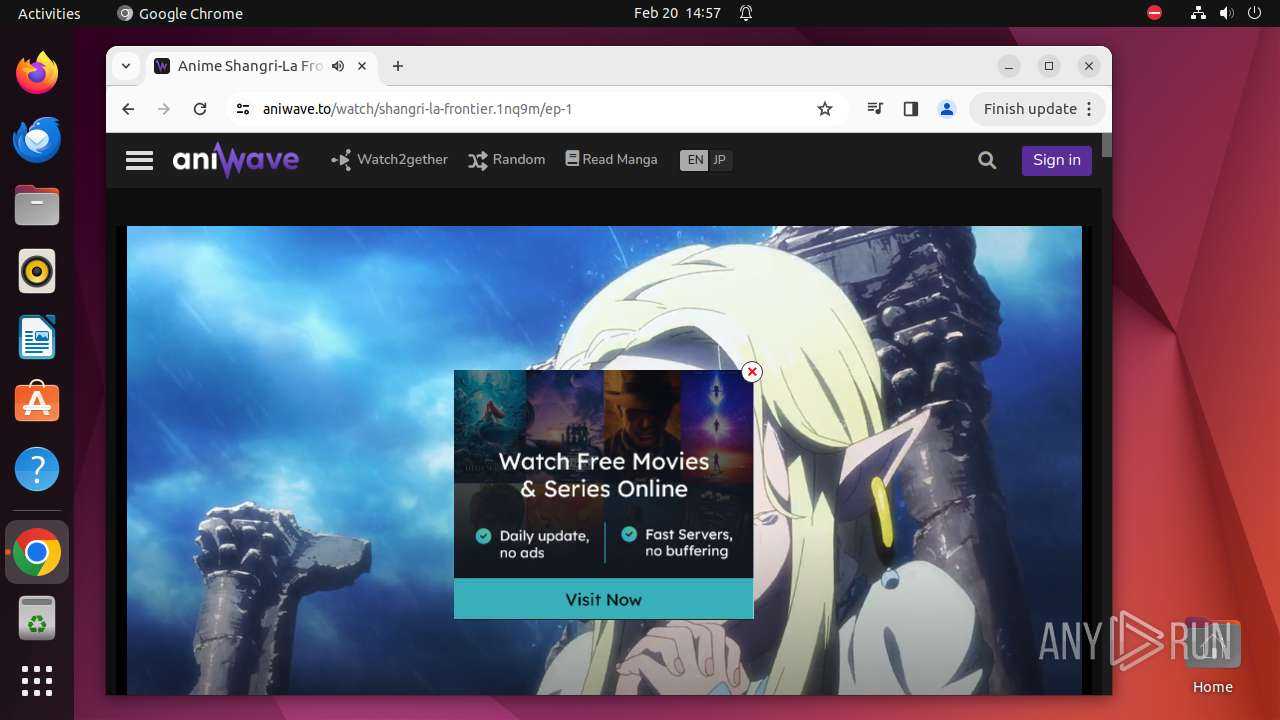Open Trash from the dock
The height and width of the screenshot is (720, 1280).
coord(37,618)
